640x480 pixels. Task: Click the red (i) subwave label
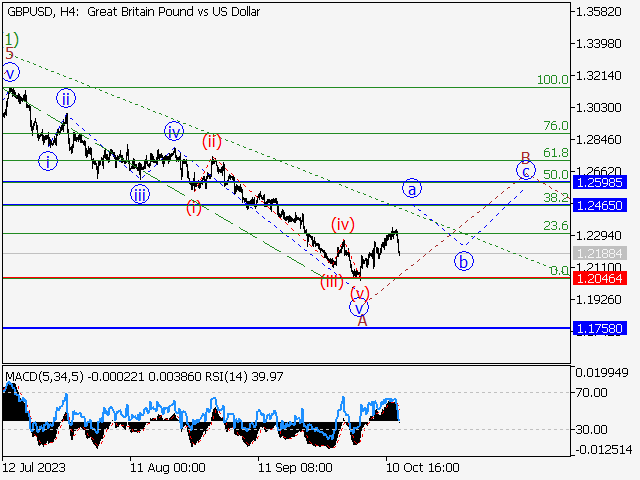pyautogui.click(x=194, y=208)
